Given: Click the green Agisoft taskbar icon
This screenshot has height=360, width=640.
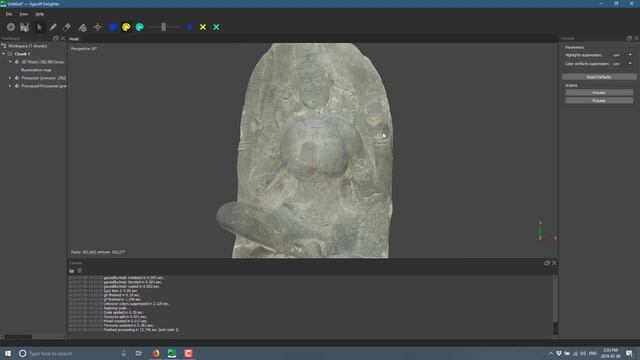Looking at the screenshot, I should coord(172,353).
